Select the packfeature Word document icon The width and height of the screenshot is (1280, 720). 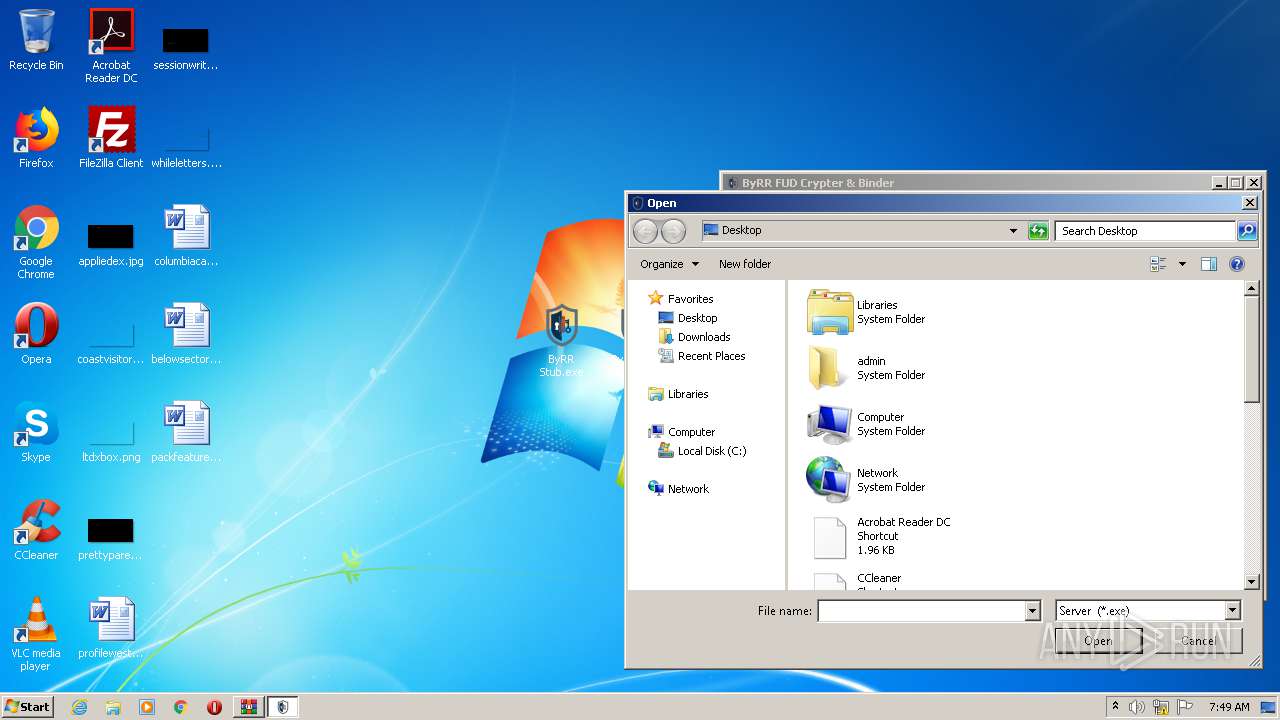tap(186, 432)
